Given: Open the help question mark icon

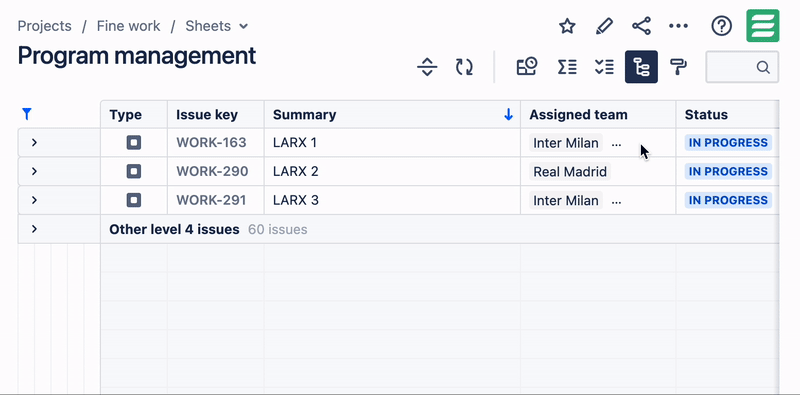Looking at the screenshot, I should [721, 26].
